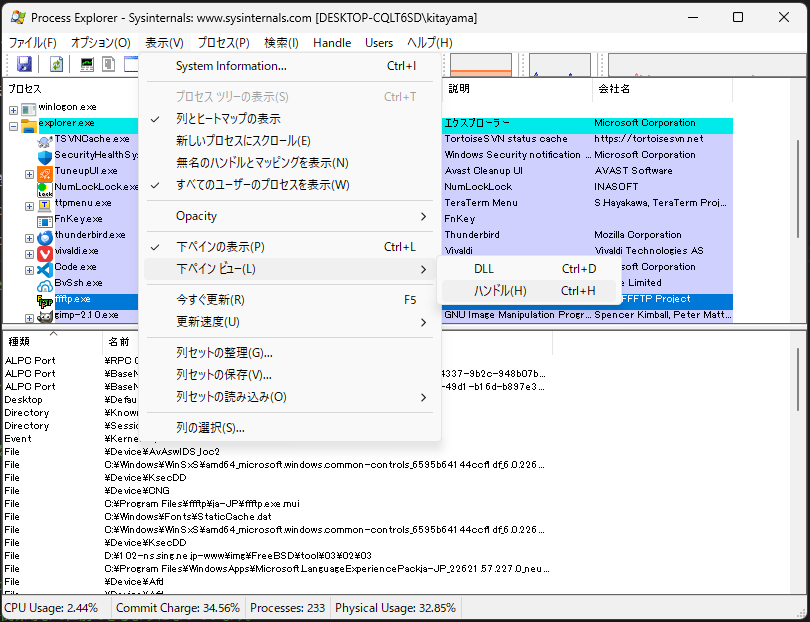Open the 下ペイン ビュー(L) submenu entry
Viewport: 810px width, 622px height.
click(x=289, y=269)
